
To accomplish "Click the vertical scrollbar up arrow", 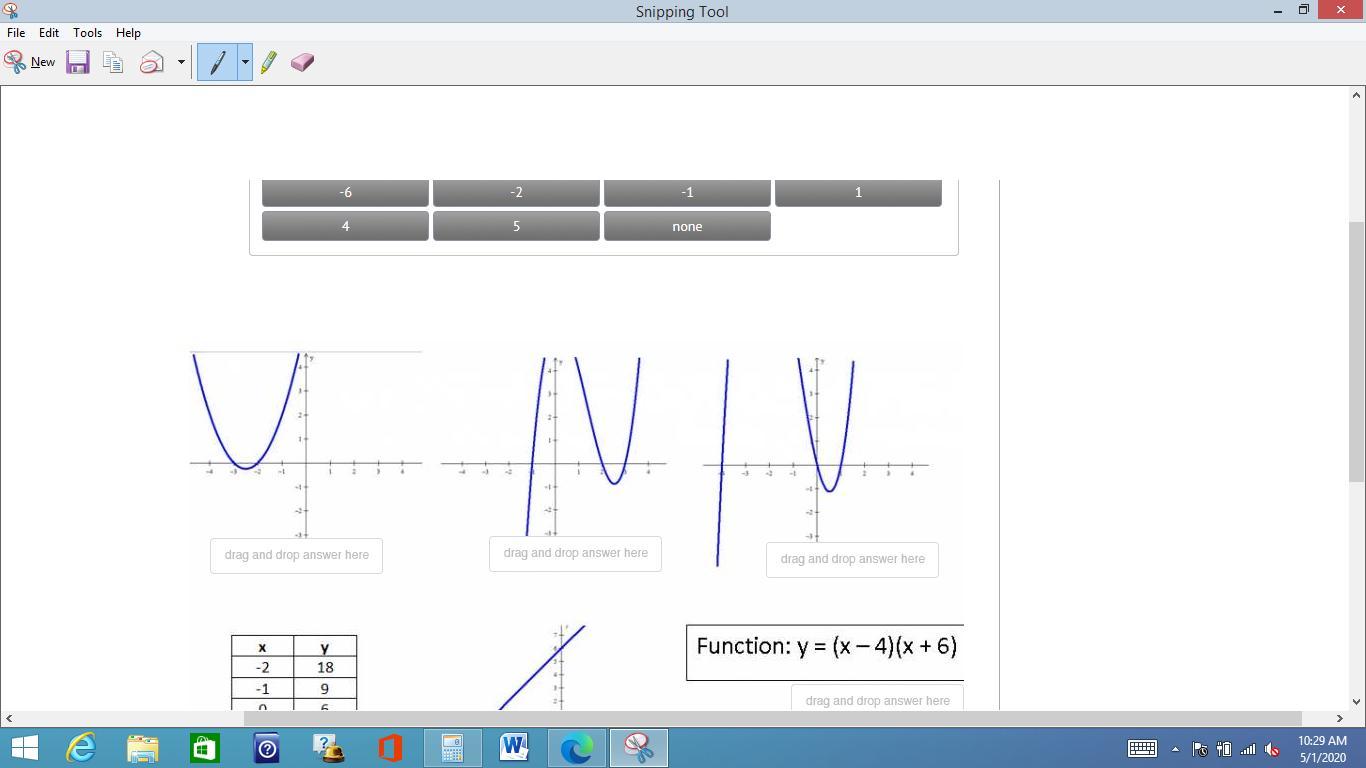I will coord(1357,95).
